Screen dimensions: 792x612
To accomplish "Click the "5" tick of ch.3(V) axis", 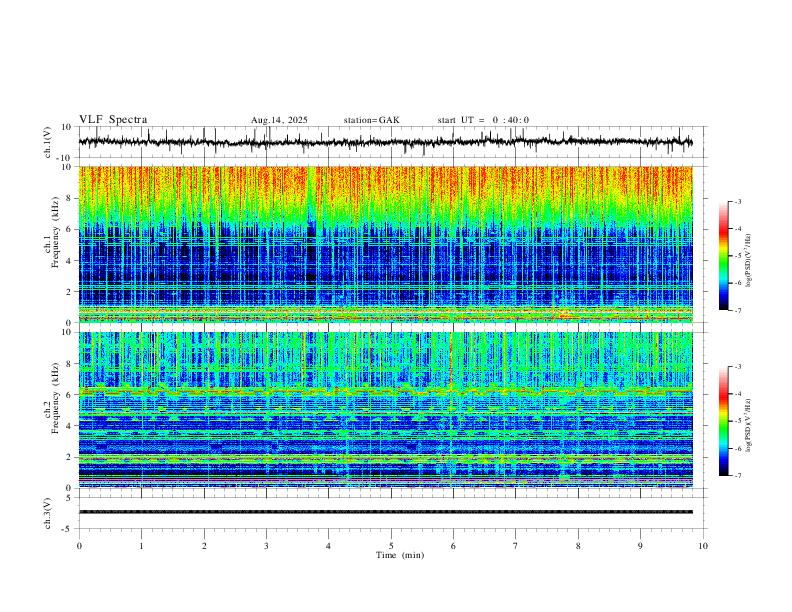I will tap(69, 498).
